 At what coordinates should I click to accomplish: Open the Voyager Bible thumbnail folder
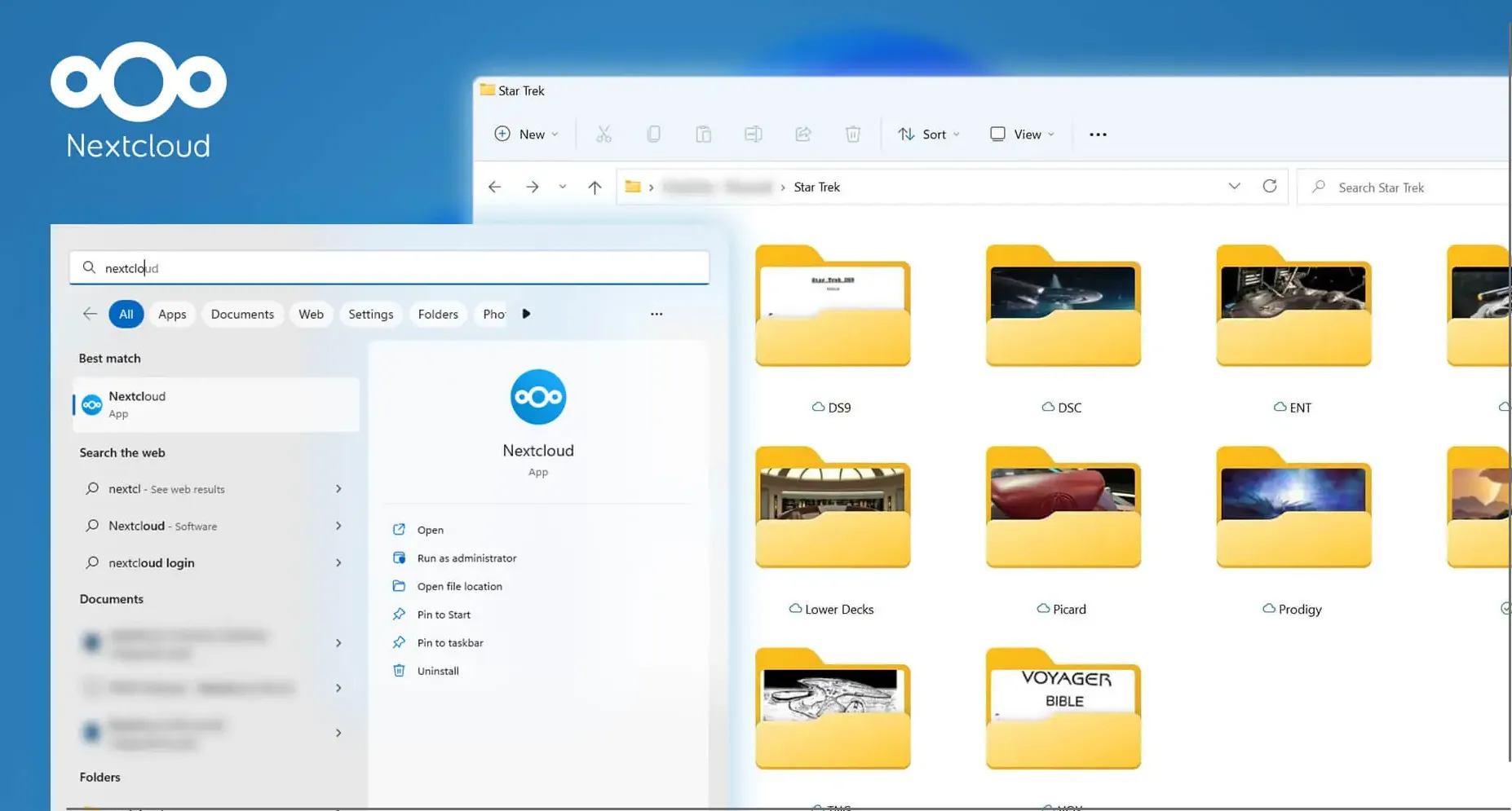(1063, 708)
